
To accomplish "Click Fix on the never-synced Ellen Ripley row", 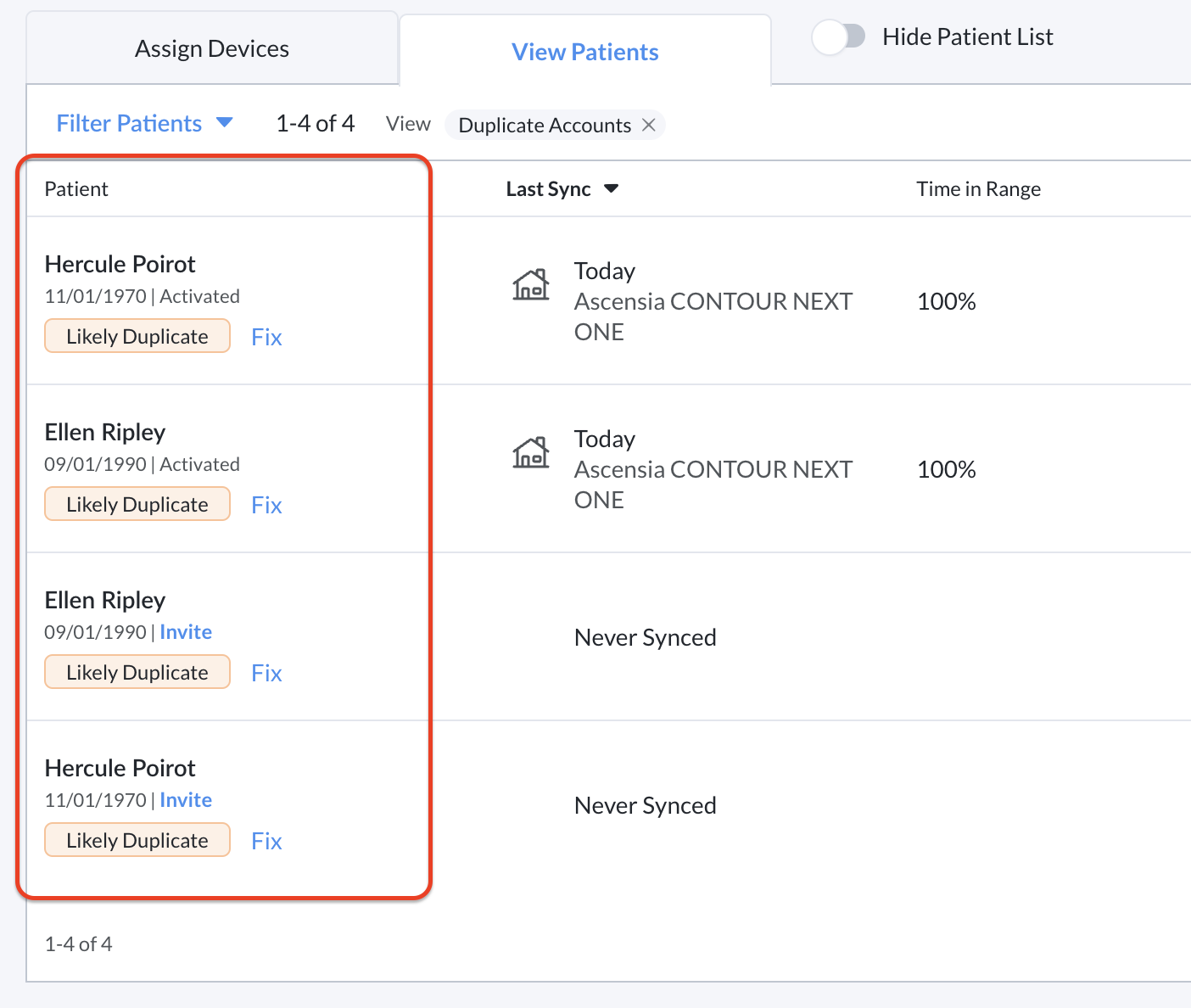I will pos(266,672).
